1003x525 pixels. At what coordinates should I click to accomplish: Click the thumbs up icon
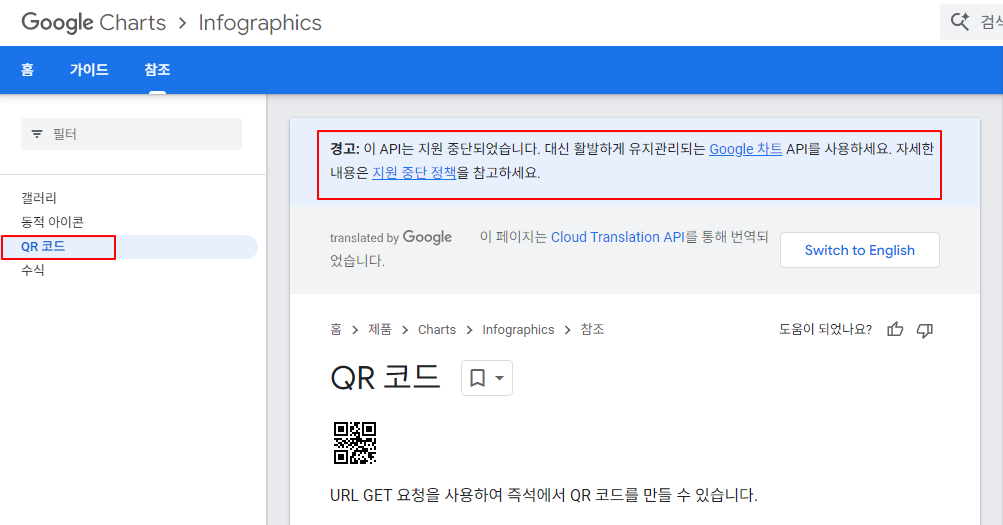895,329
